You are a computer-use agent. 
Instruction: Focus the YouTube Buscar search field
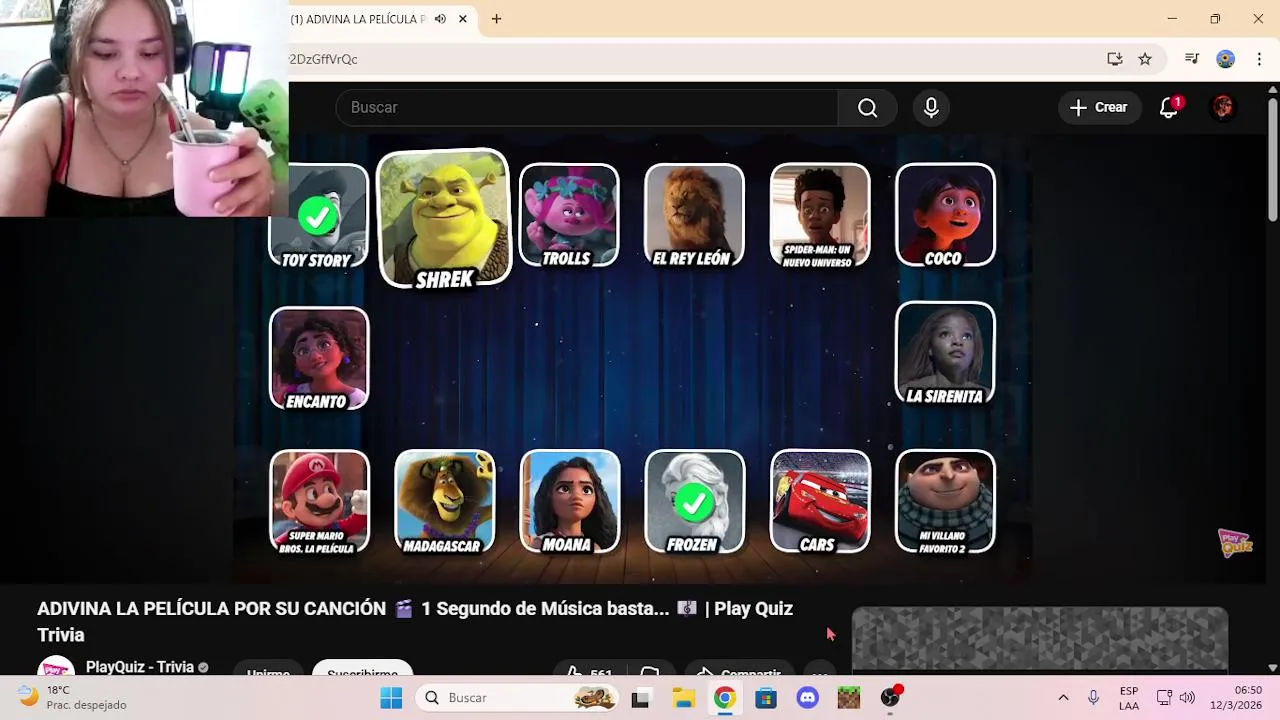coord(587,108)
